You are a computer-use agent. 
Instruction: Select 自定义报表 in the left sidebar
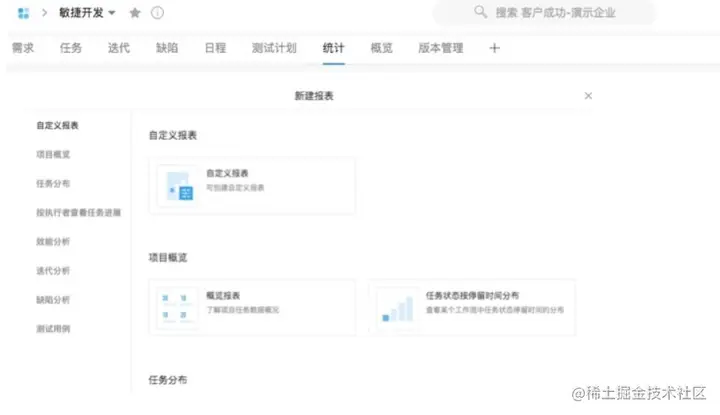pyautogui.click(x=57, y=125)
